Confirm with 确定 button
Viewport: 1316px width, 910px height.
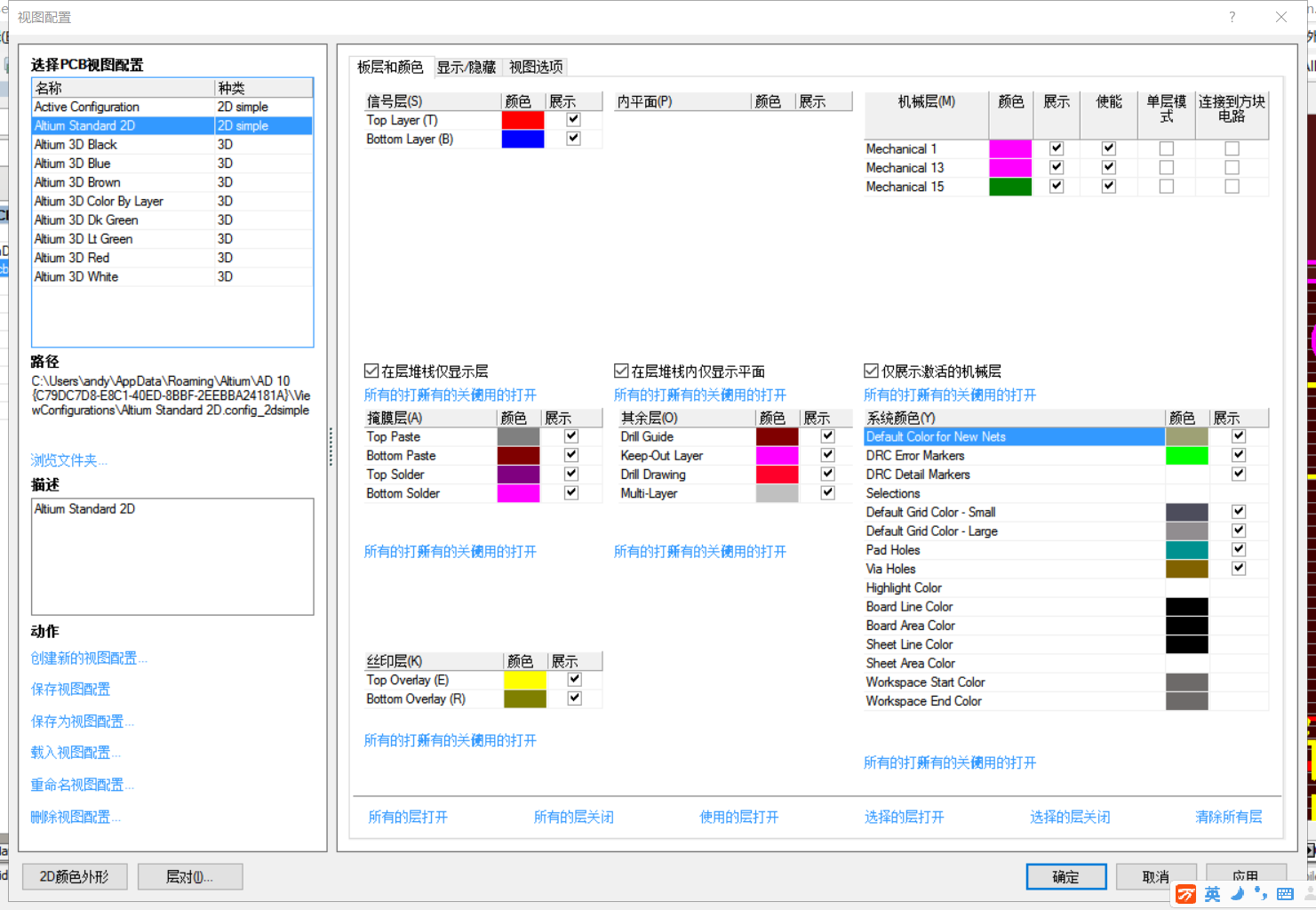1066,877
